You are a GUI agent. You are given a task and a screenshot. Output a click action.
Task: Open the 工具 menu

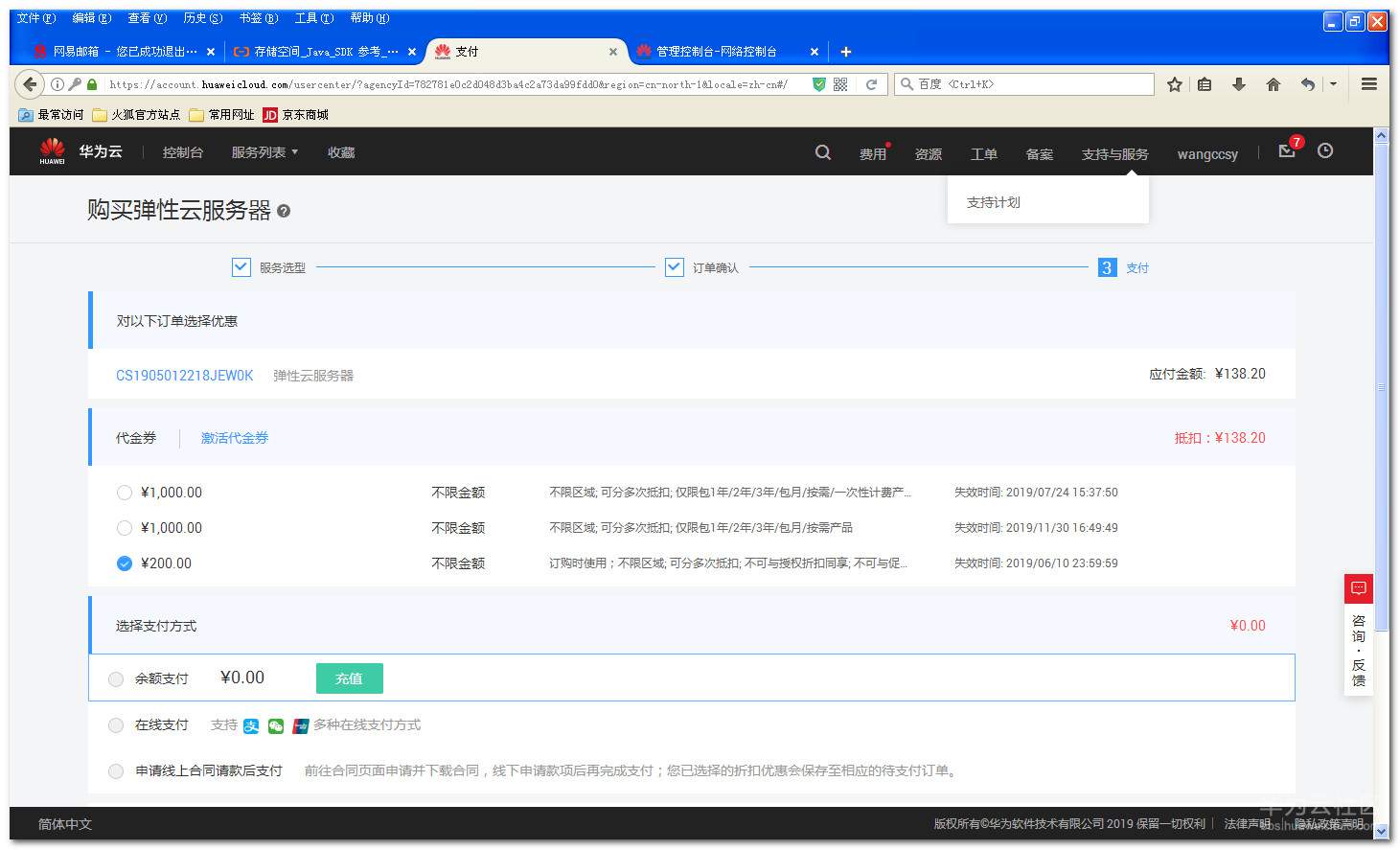coord(314,18)
